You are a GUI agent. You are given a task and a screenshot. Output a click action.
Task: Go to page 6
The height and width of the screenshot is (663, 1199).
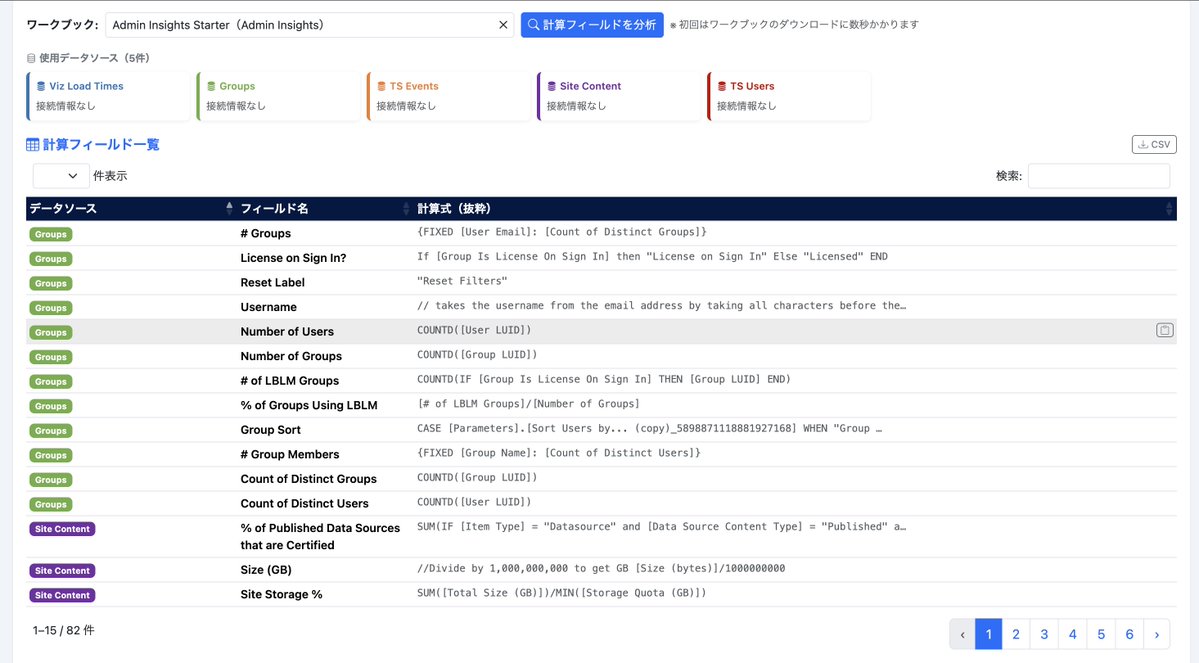pos(1129,634)
